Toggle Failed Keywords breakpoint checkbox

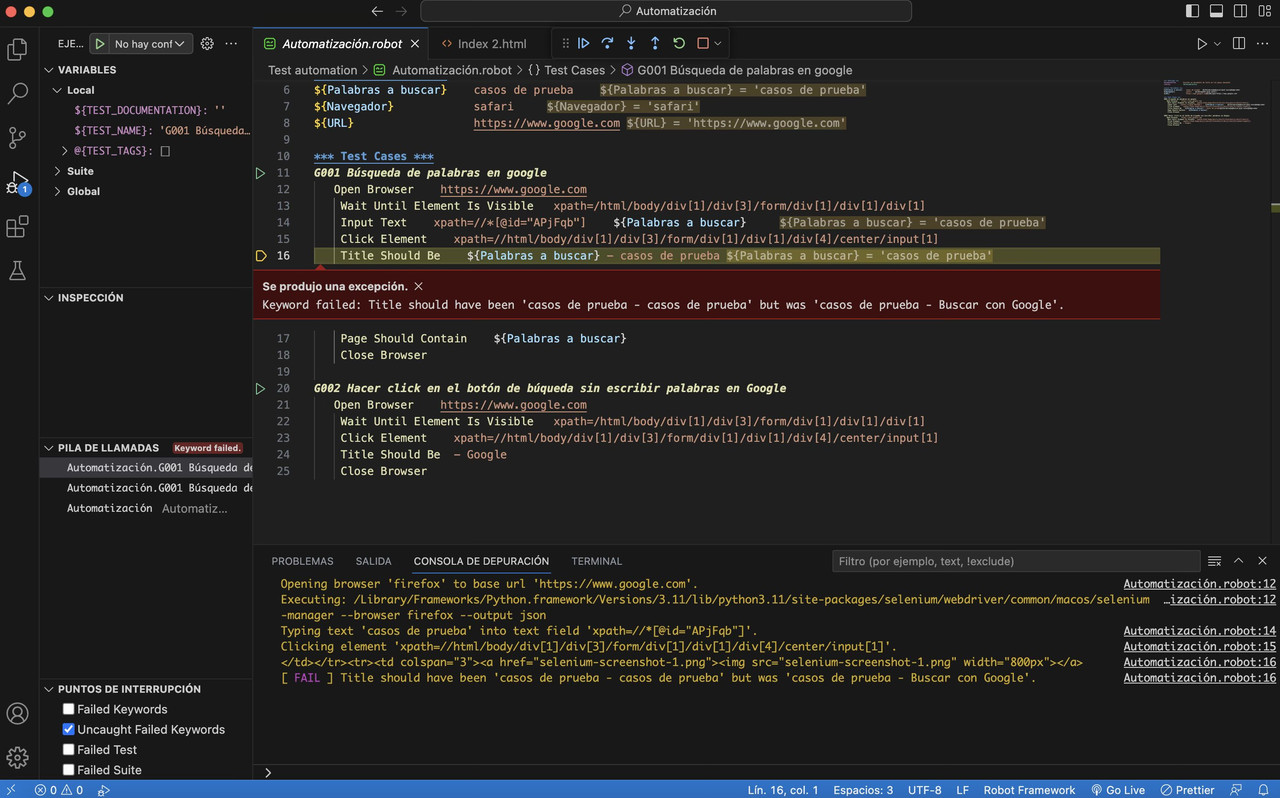click(x=69, y=709)
